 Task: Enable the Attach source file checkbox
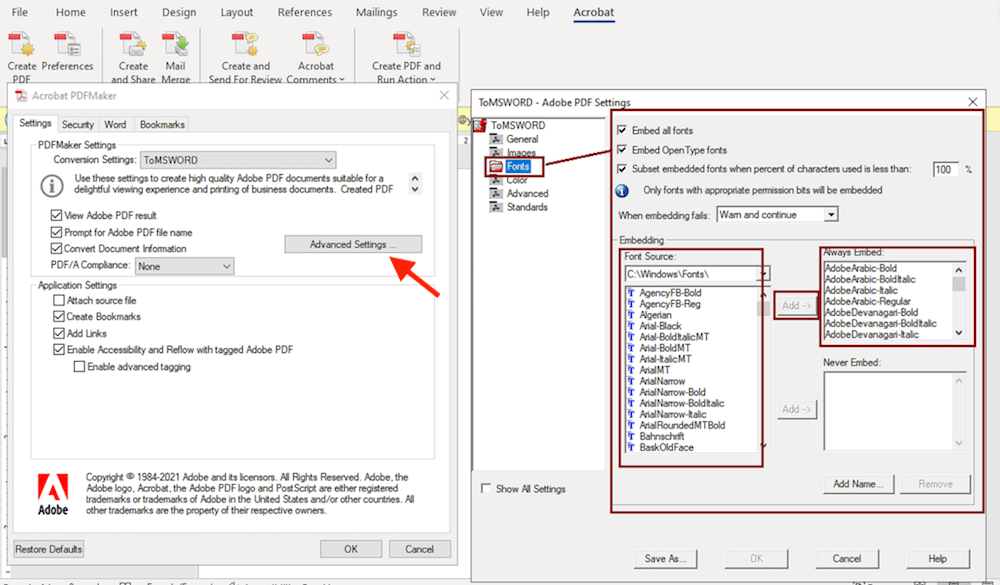(x=57, y=301)
